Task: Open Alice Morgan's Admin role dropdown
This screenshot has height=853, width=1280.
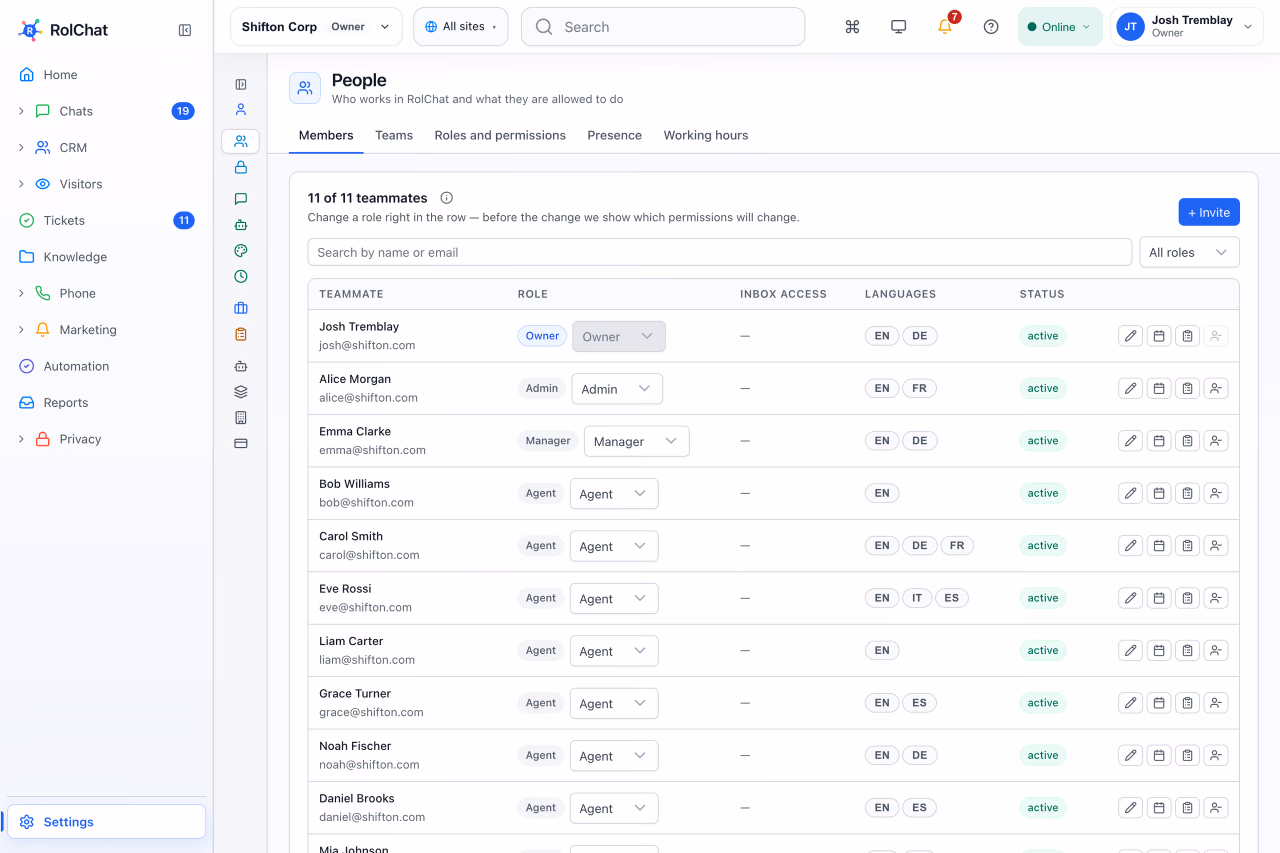Action: pos(617,389)
